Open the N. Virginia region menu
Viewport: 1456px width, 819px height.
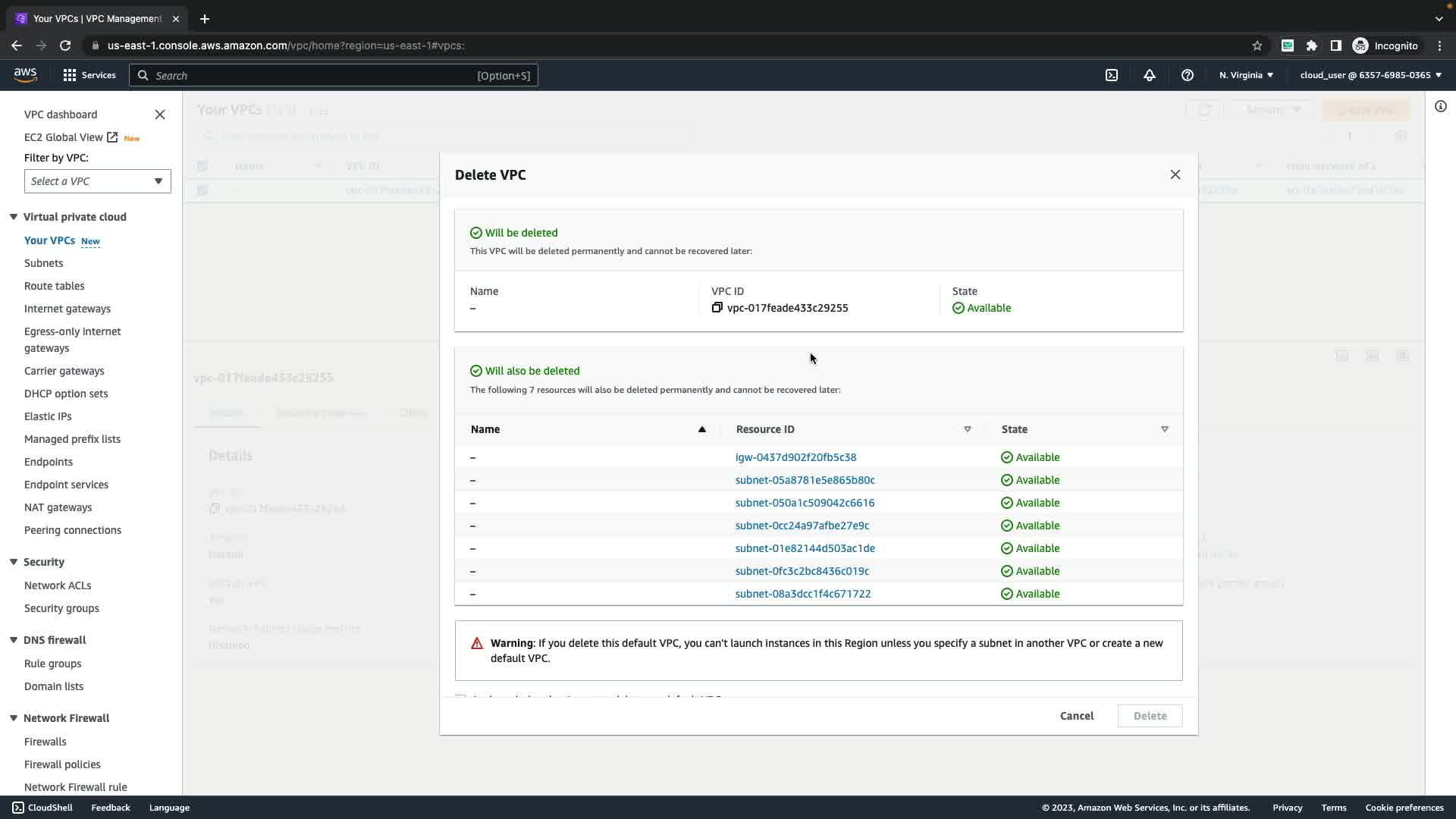pyautogui.click(x=1246, y=75)
